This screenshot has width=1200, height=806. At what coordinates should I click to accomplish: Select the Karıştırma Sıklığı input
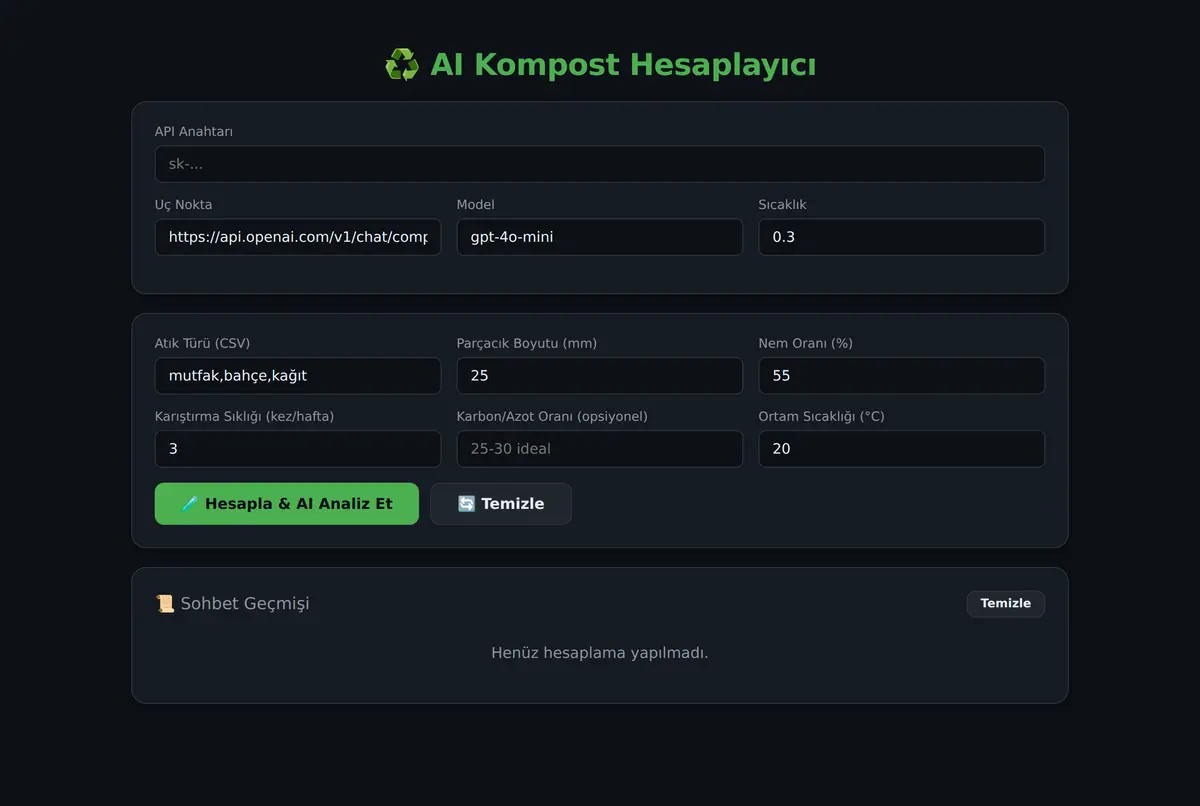pyautogui.click(x=298, y=449)
